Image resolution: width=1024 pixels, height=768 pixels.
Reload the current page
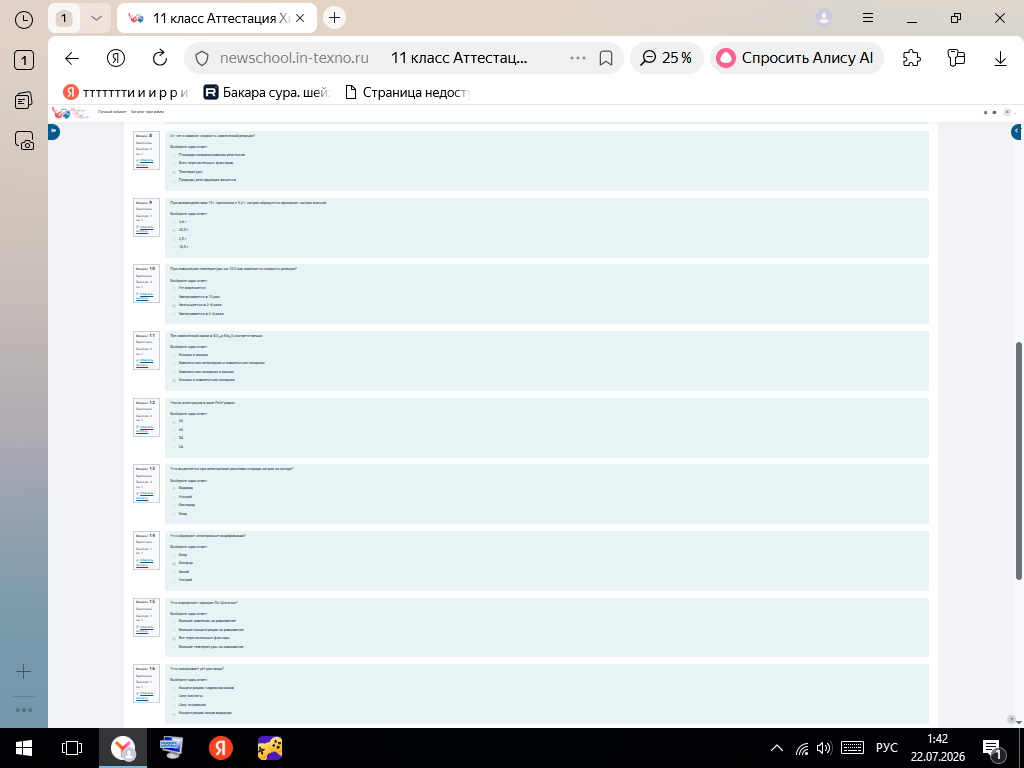tap(160, 58)
